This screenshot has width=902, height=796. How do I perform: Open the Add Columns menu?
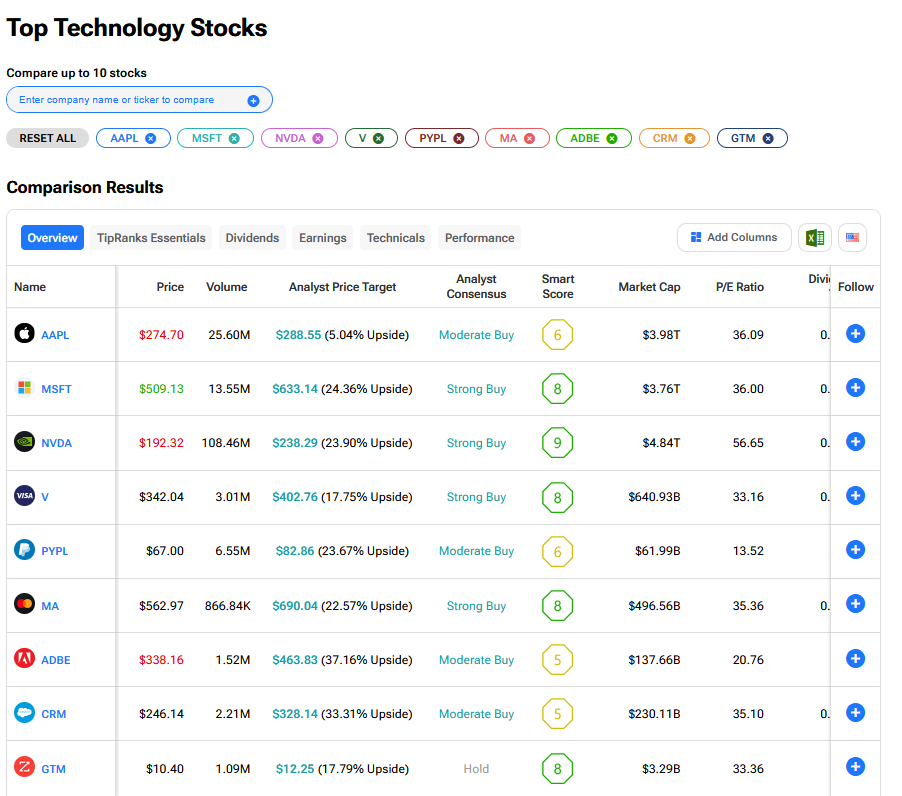[x=734, y=238]
